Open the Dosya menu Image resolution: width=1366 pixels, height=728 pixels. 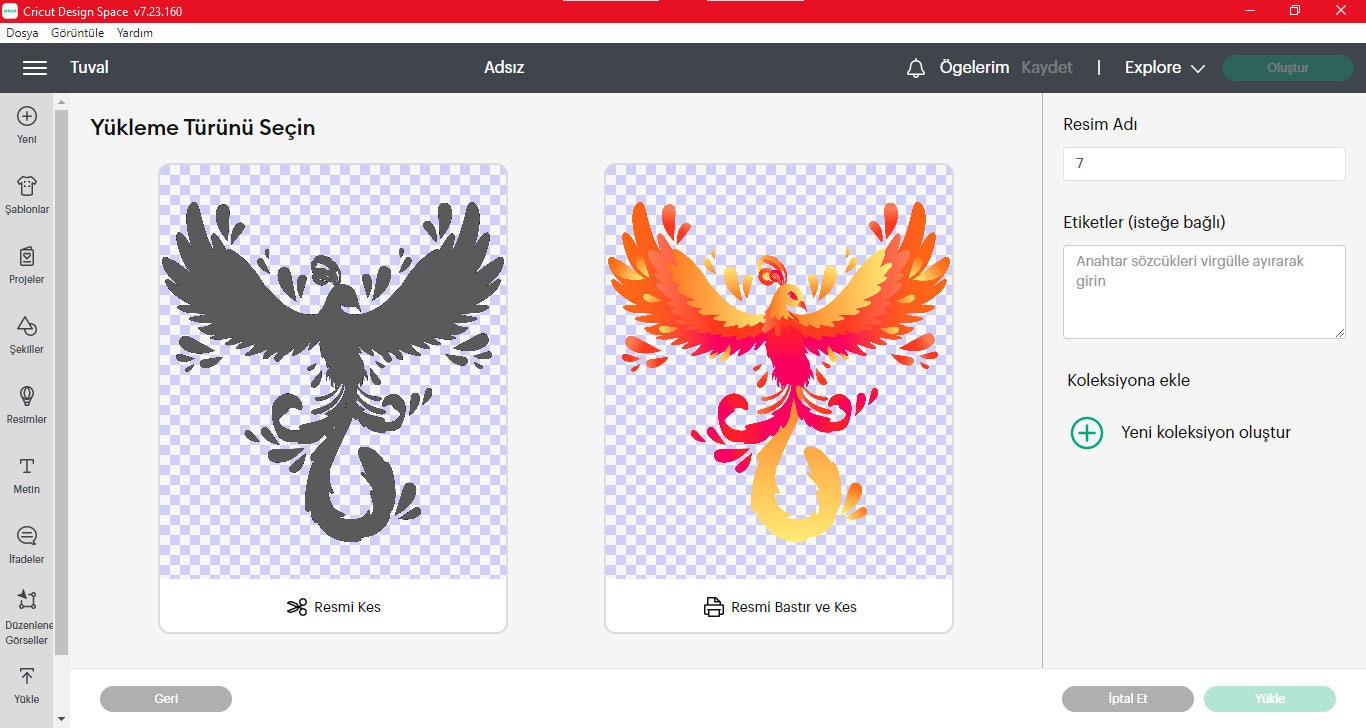pyautogui.click(x=20, y=32)
